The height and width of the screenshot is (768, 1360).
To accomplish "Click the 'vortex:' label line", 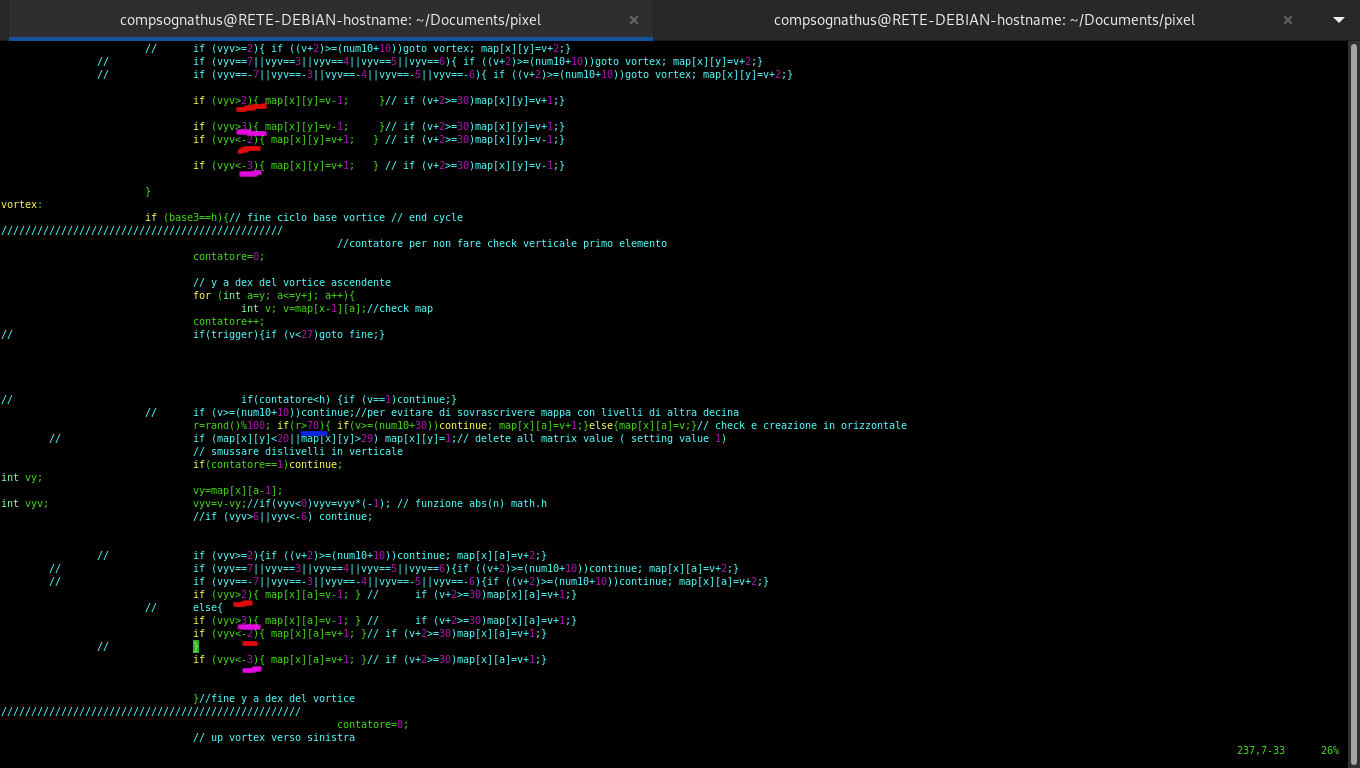I will point(22,204).
